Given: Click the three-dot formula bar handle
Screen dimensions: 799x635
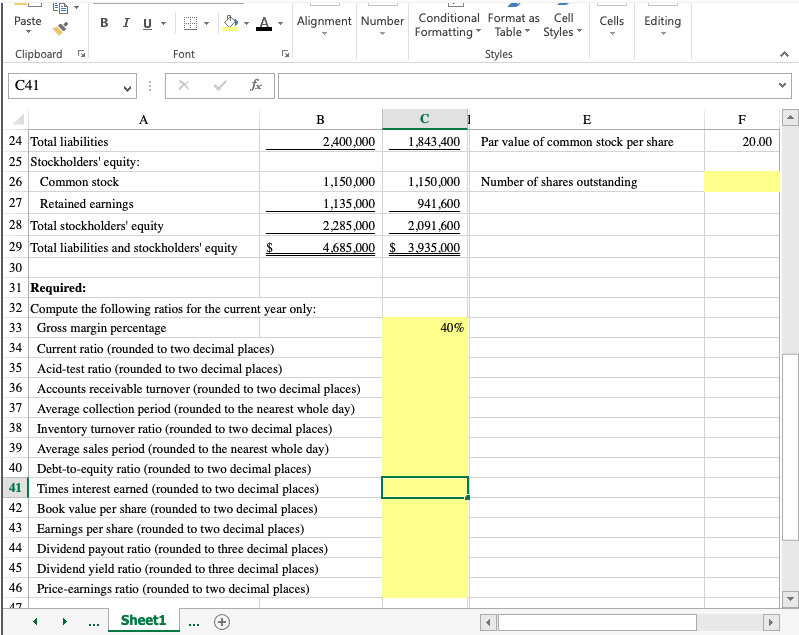Looking at the screenshot, I should (x=149, y=86).
